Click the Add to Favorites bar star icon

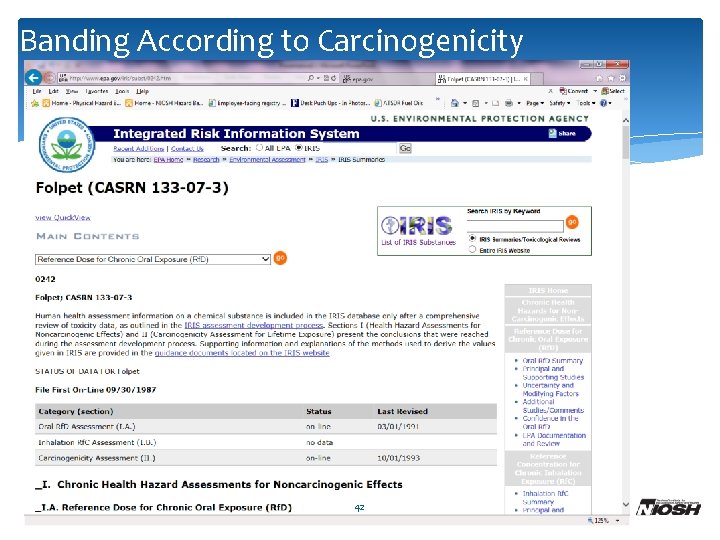pyautogui.click(x=35, y=103)
